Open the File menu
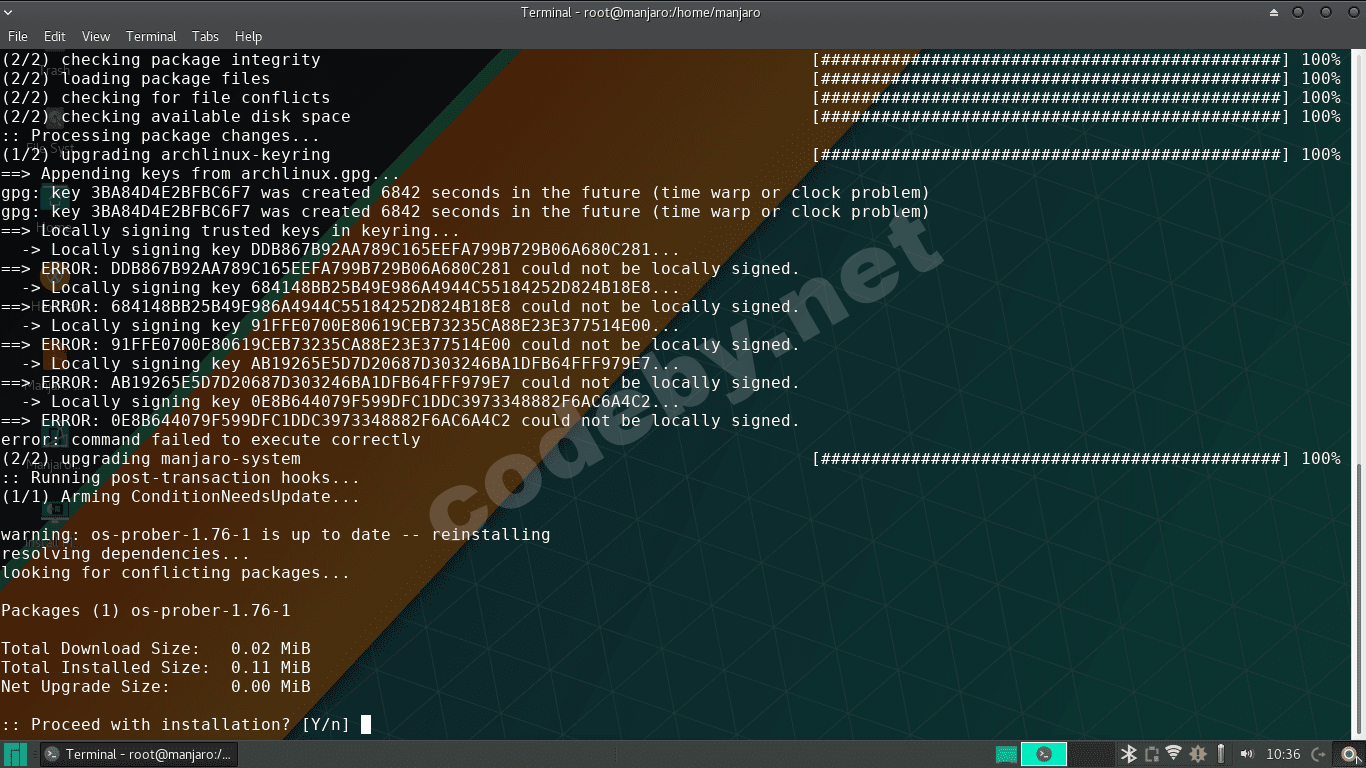 (x=17, y=37)
